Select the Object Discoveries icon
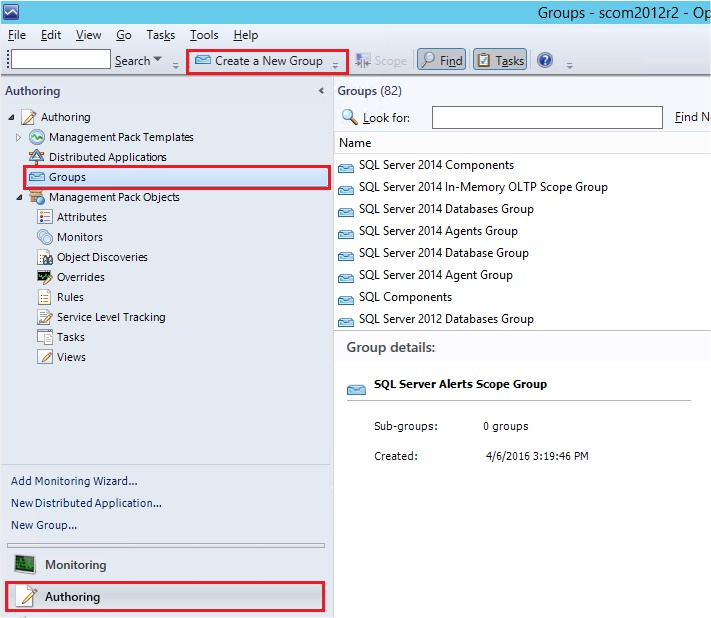Image resolution: width=711 pixels, height=618 pixels. [x=44, y=257]
